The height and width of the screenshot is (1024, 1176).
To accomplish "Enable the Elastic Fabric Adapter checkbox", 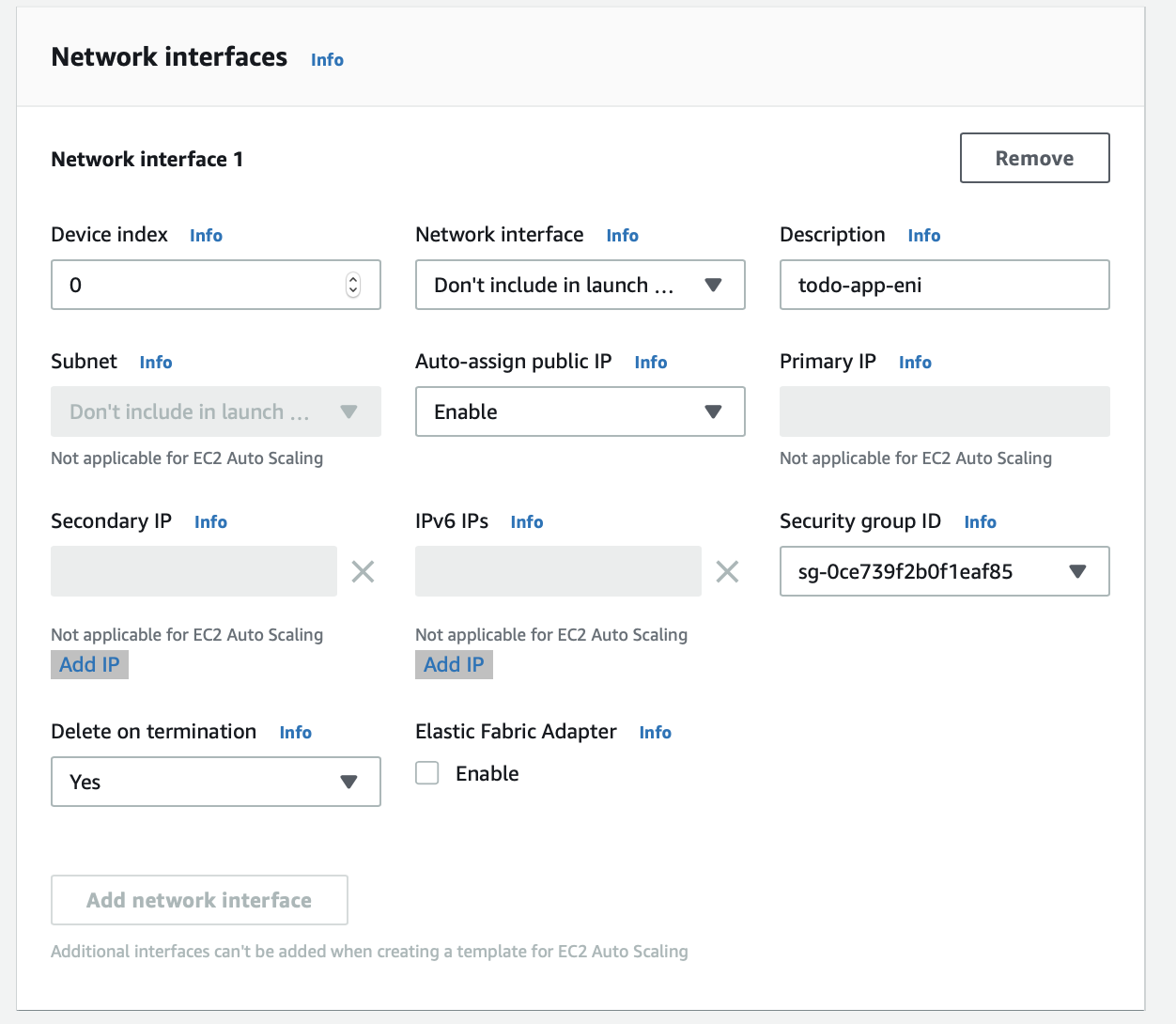I will 426,772.
